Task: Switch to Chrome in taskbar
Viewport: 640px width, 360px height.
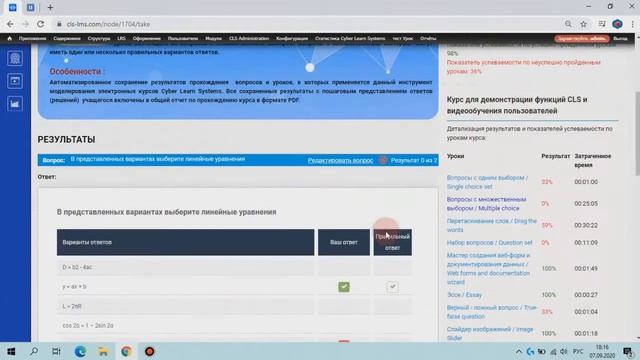Action: coord(126,351)
